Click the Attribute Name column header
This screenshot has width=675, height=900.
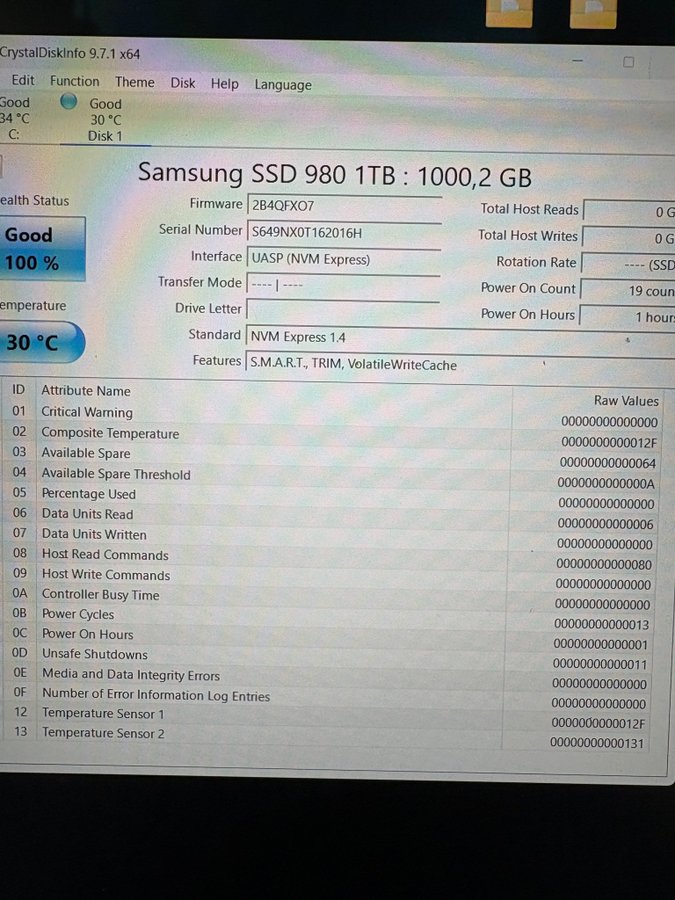pyautogui.click(x=86, y=391)
